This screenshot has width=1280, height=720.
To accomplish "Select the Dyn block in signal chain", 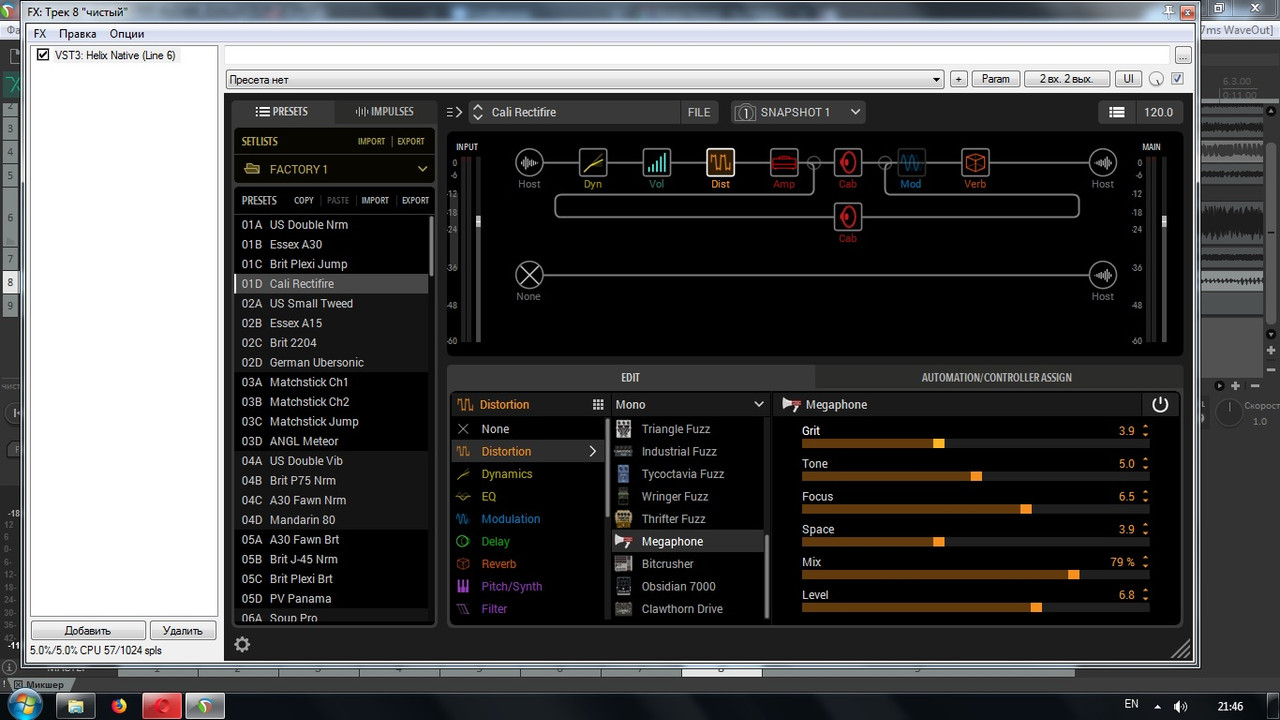I will pos(593,162).
